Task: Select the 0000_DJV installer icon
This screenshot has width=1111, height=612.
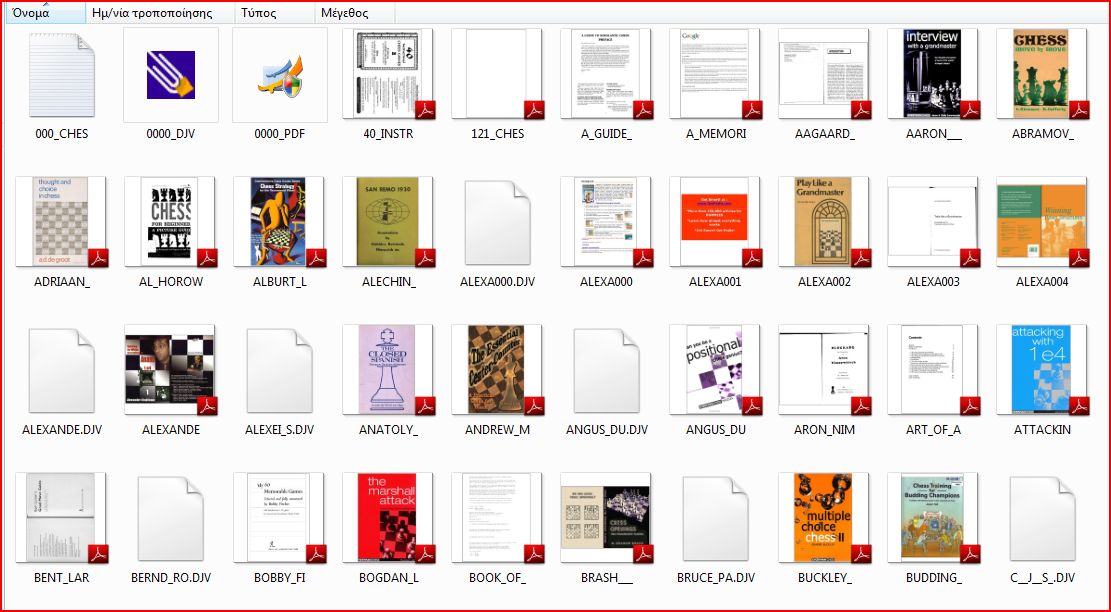Action: (171, 75)
